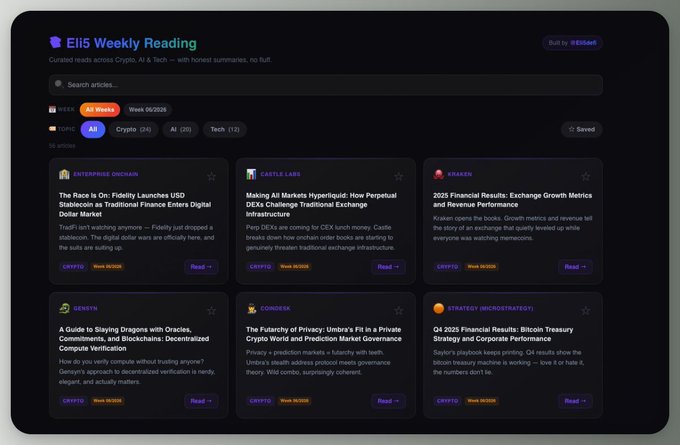Click the Castle Labs source label

(x=280, y=174)
